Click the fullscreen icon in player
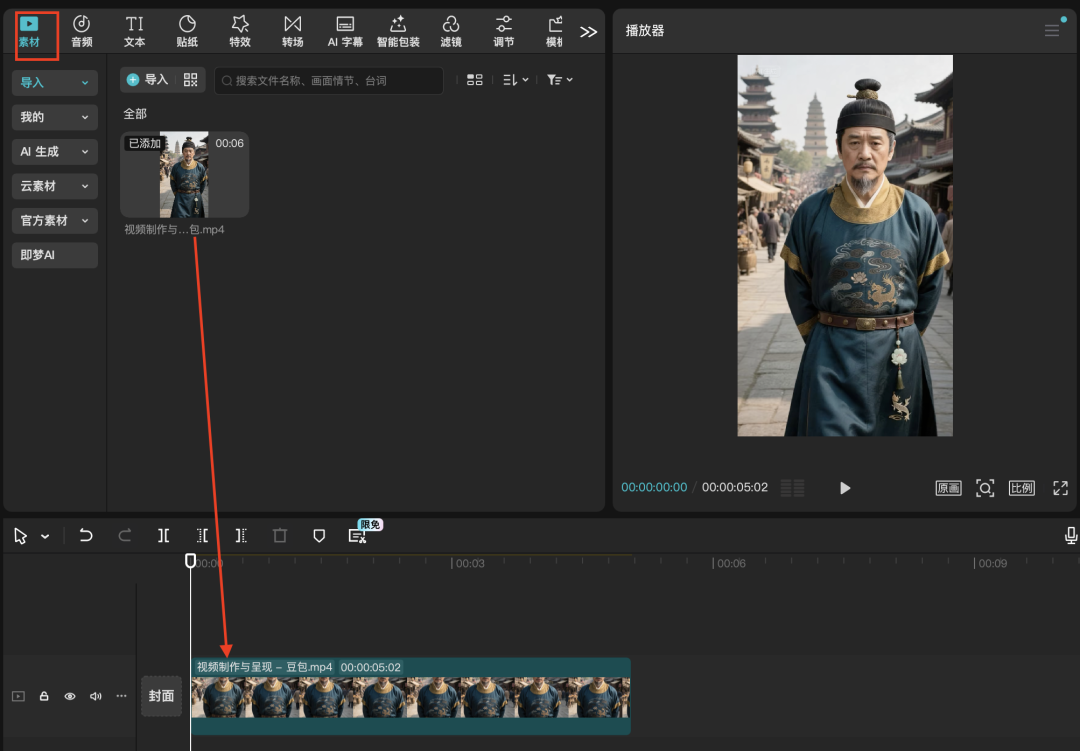This screenshot has width=1080, height=751. [1060, 488]
